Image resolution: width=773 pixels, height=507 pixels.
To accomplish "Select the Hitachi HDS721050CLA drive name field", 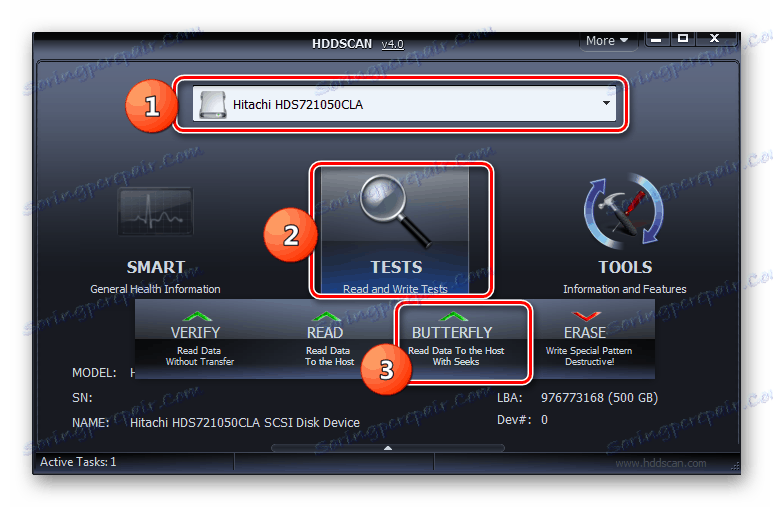I will click(404, 104).
